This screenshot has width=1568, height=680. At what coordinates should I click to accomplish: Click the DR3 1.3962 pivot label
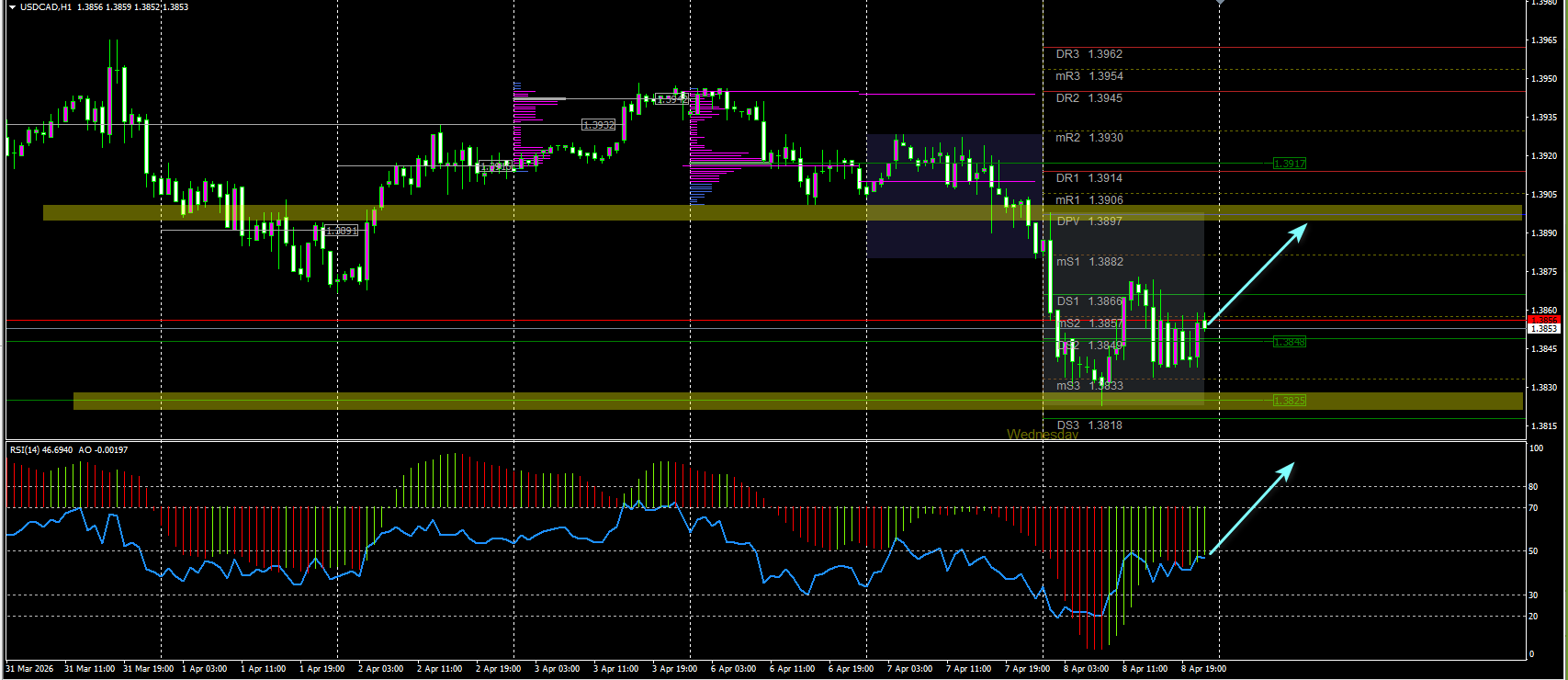point(1089,54)
